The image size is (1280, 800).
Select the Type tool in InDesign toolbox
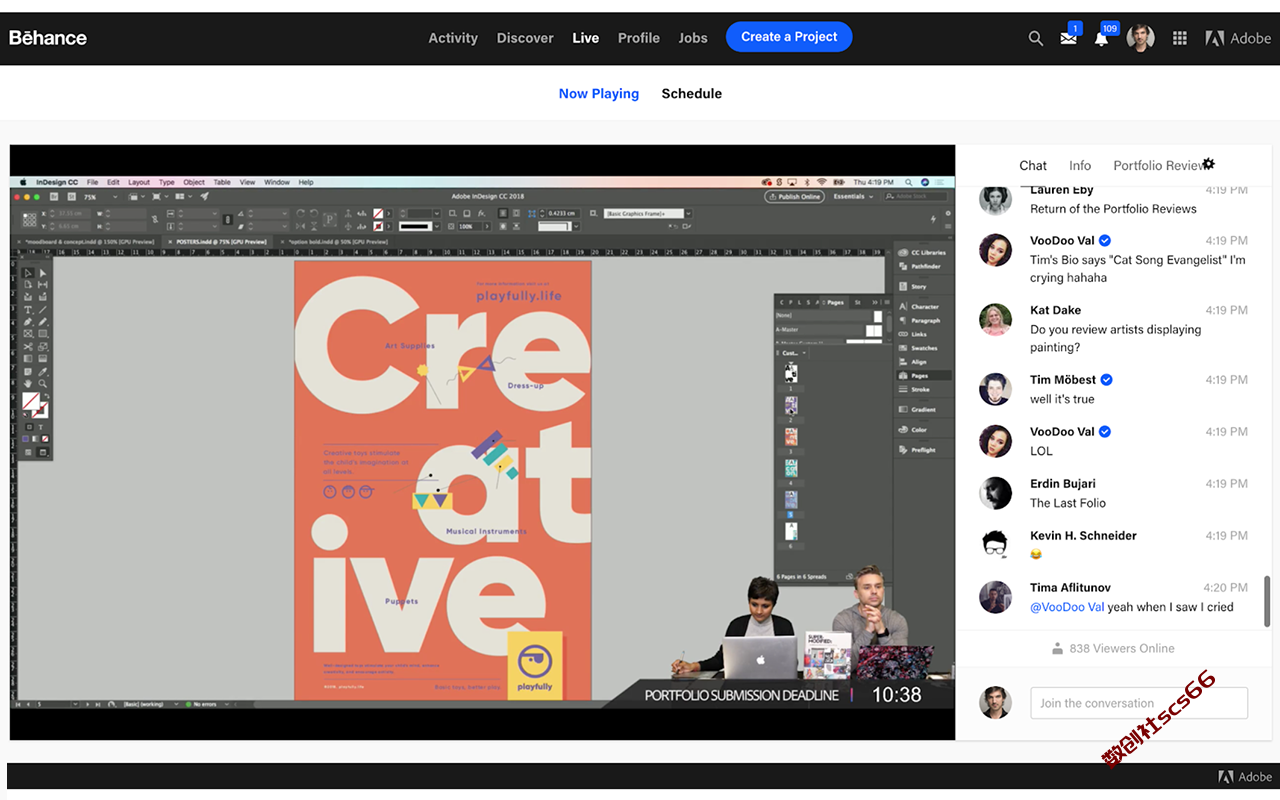click(28, 309)
